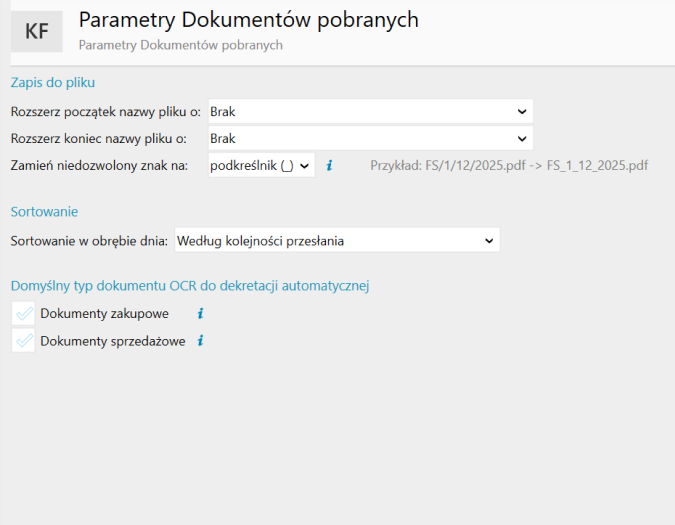Open Sortowanie w obrębie dnia combo box
Image resolution: width=675 pixels, height=525 pixels.
337,241
